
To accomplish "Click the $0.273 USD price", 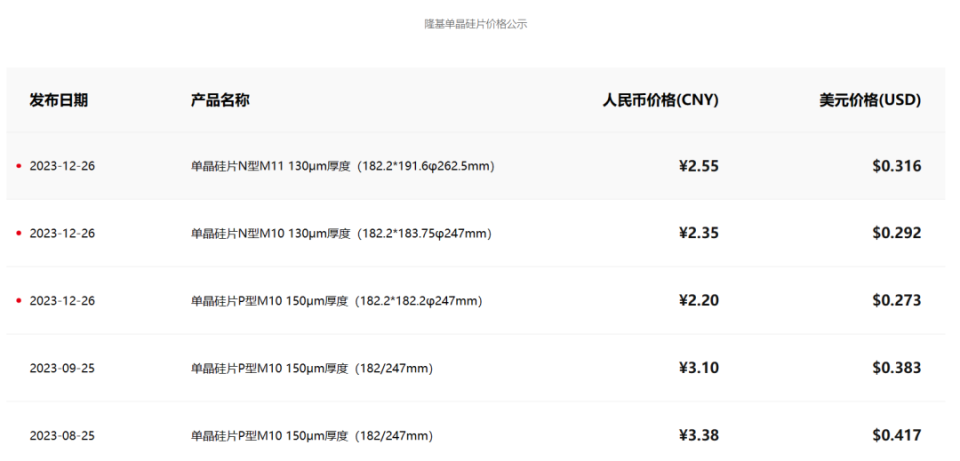I will (896, 300).
